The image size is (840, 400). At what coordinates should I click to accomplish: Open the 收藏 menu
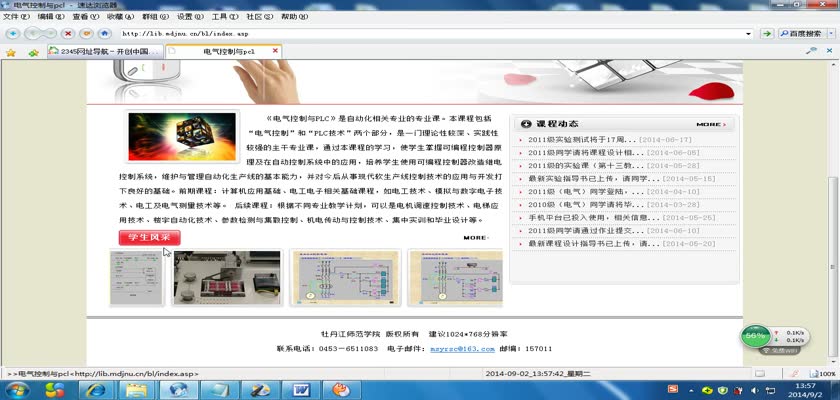(120, 17)
